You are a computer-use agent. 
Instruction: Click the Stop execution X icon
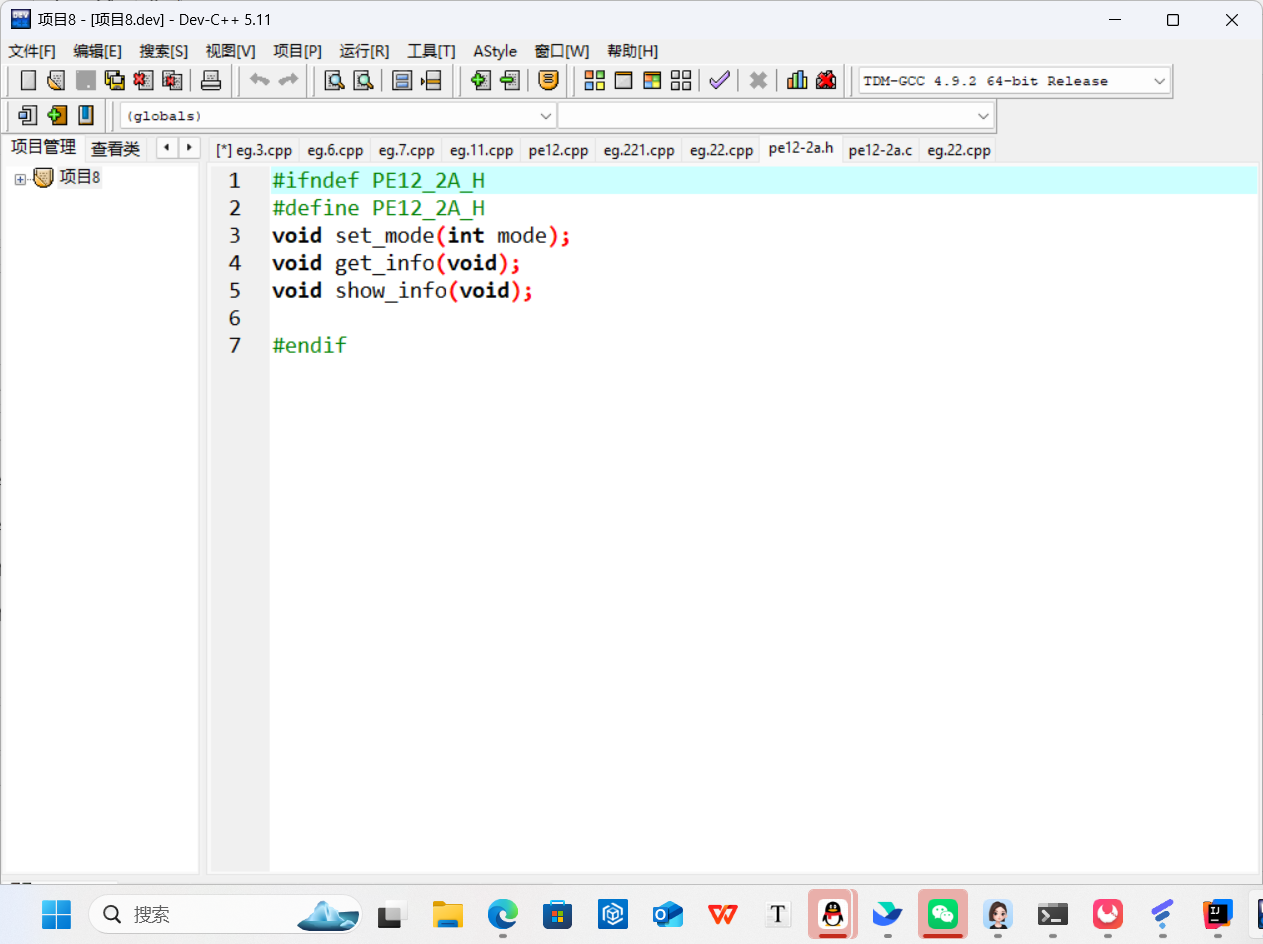click(x=758, y=81)
